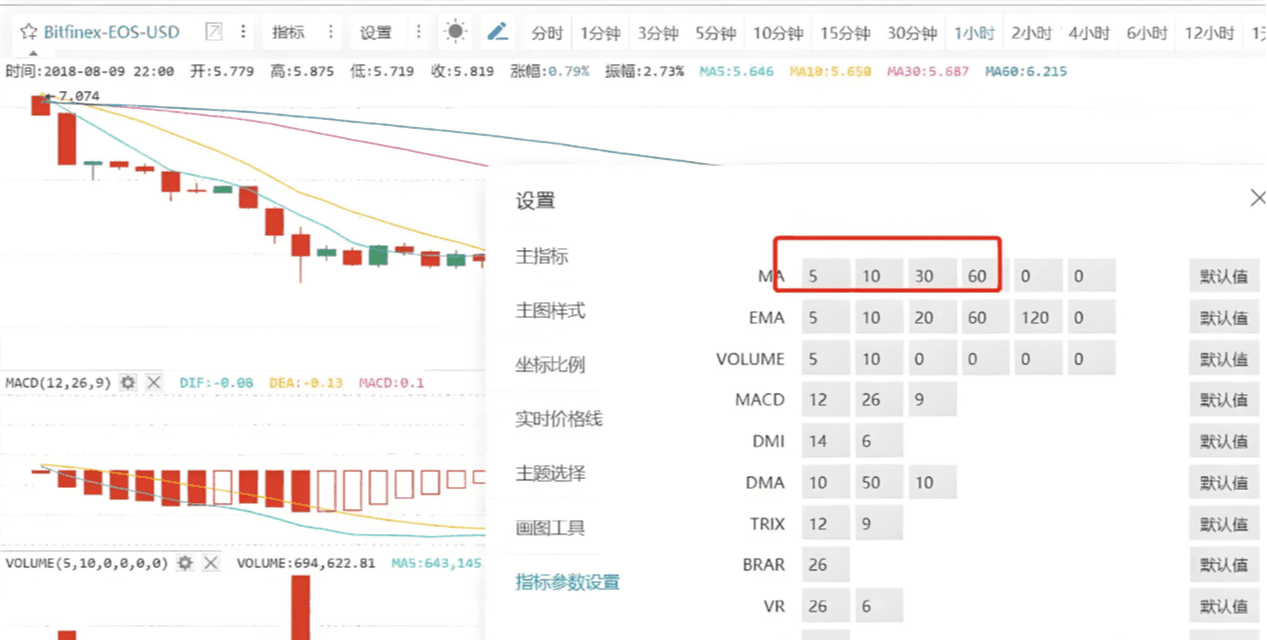This screenshot has width=1267, height=640.
Task: Open 坐标比例 settings section
Action: (550, 365)
